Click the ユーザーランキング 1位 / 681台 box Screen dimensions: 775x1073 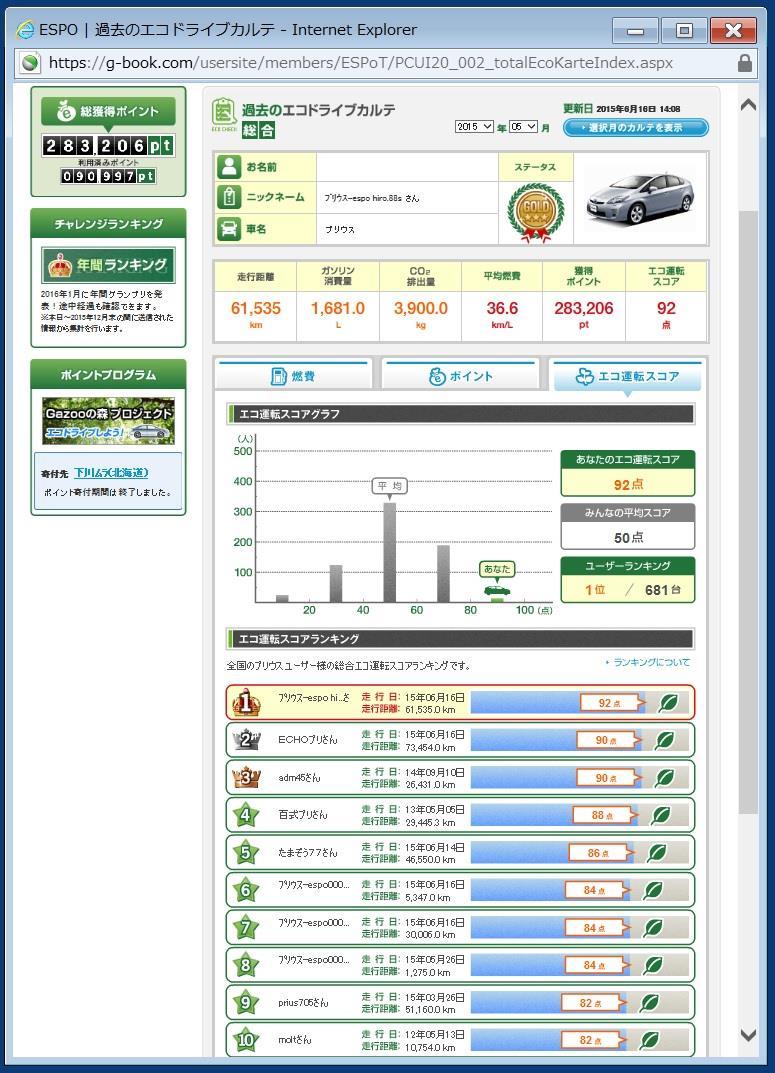[628, 580]
